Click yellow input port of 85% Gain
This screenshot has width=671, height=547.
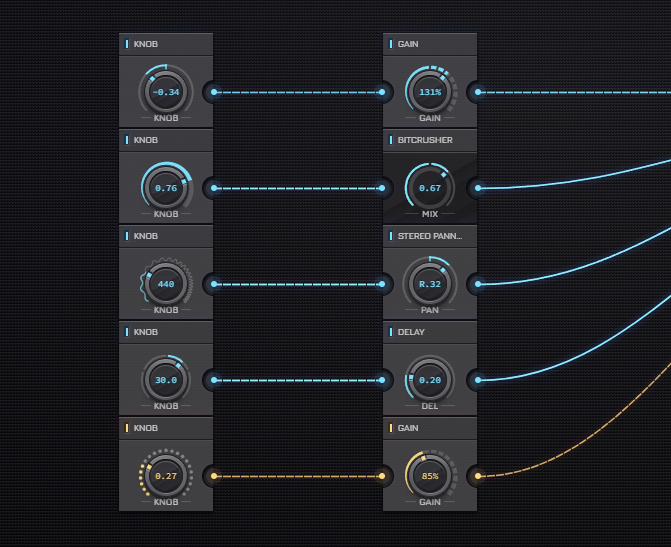pos(382,476)
